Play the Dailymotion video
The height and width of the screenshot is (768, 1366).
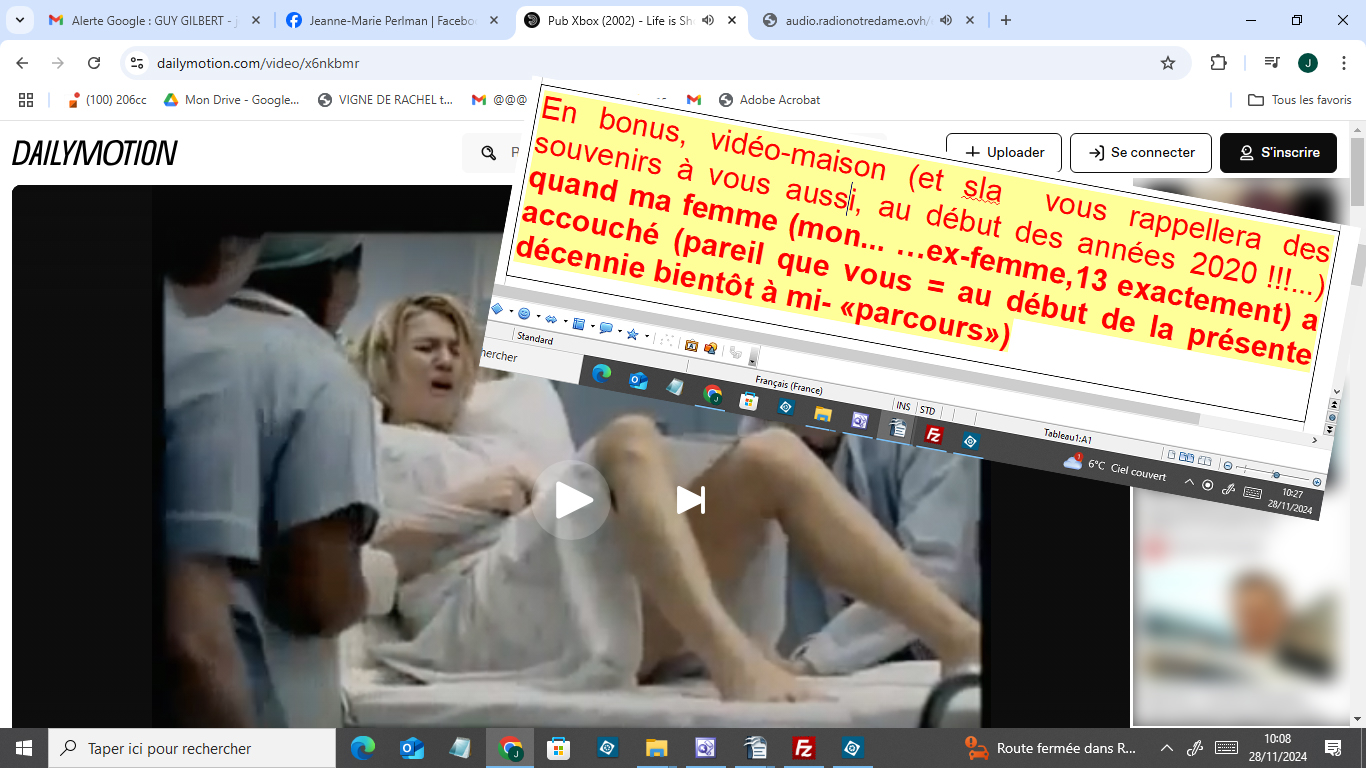571,500
